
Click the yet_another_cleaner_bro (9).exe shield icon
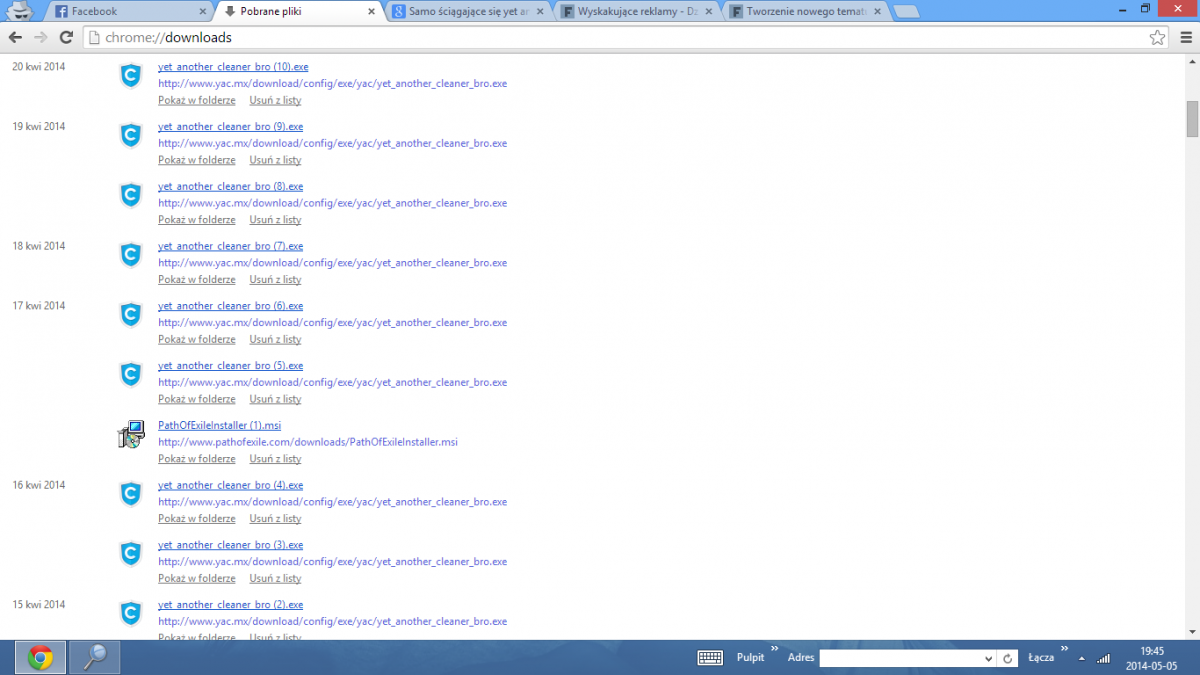tap(131, 136)
